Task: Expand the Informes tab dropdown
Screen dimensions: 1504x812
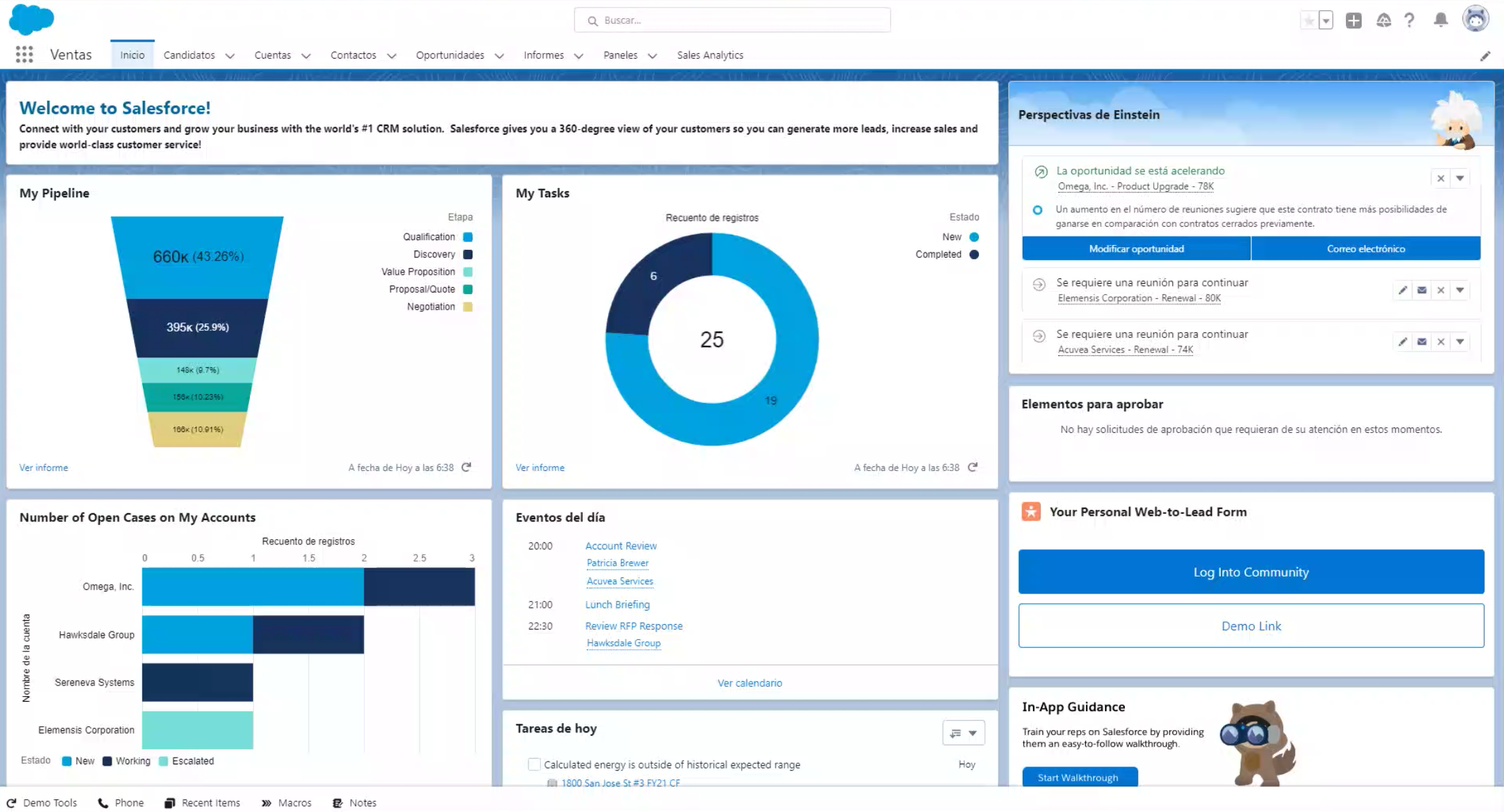Action: [579, 56]
